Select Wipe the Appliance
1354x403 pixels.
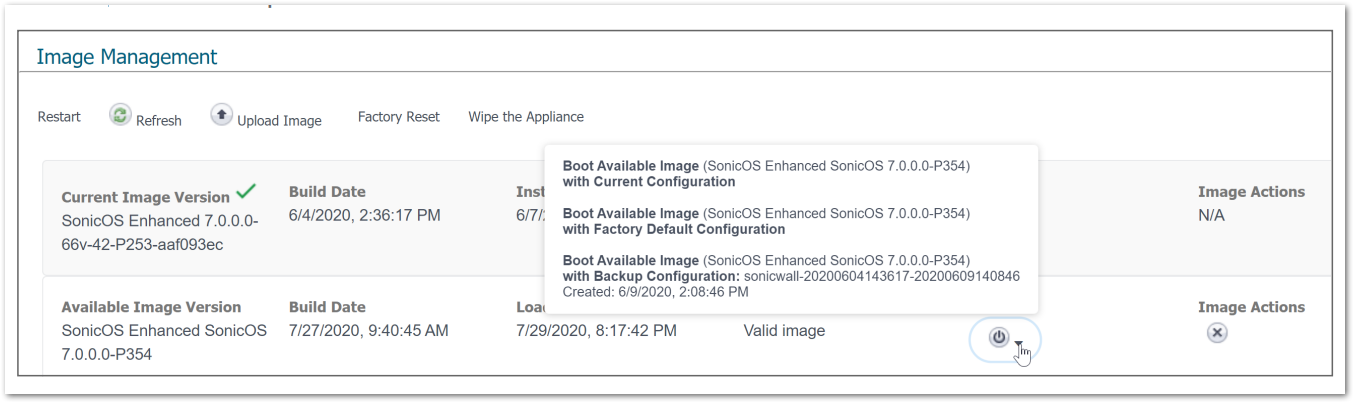(526, 117)
